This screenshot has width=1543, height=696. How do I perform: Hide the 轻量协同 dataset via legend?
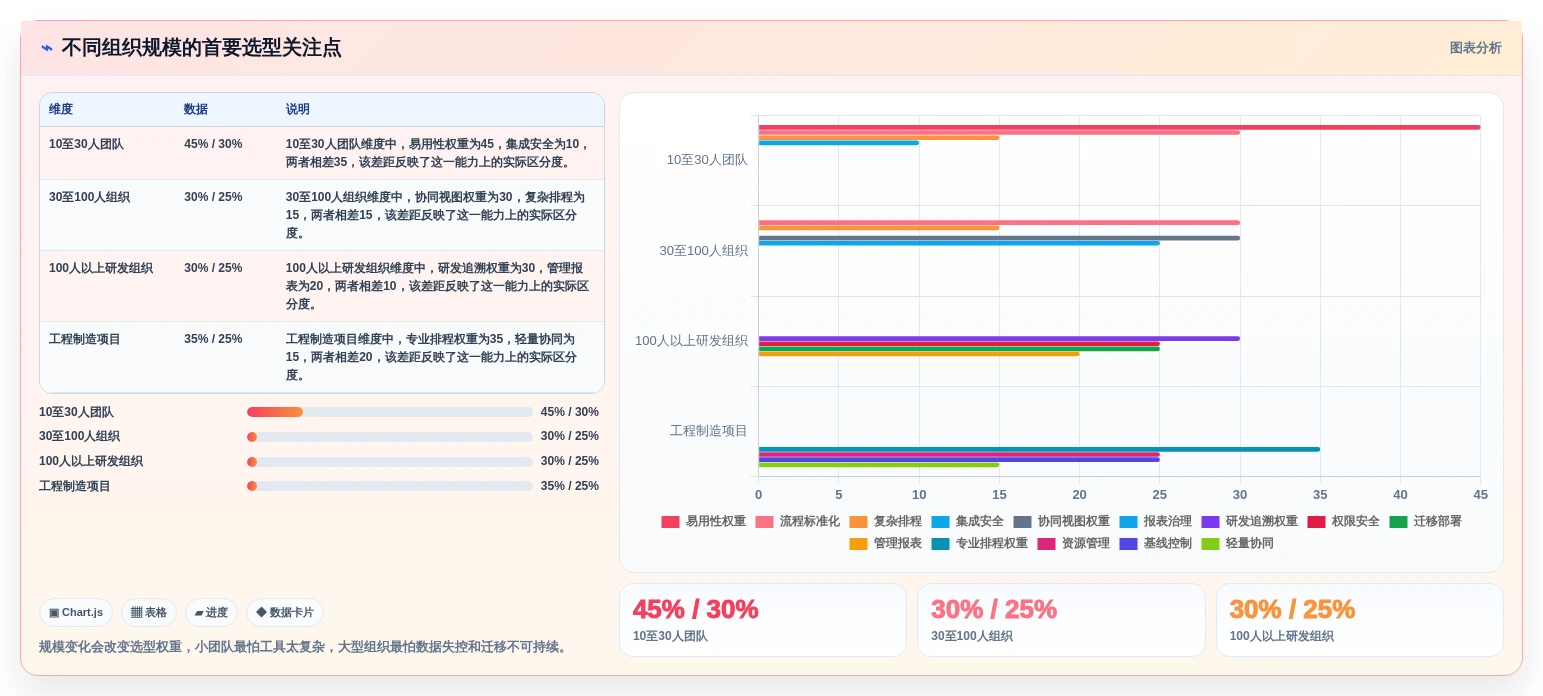coord(1238,544)
